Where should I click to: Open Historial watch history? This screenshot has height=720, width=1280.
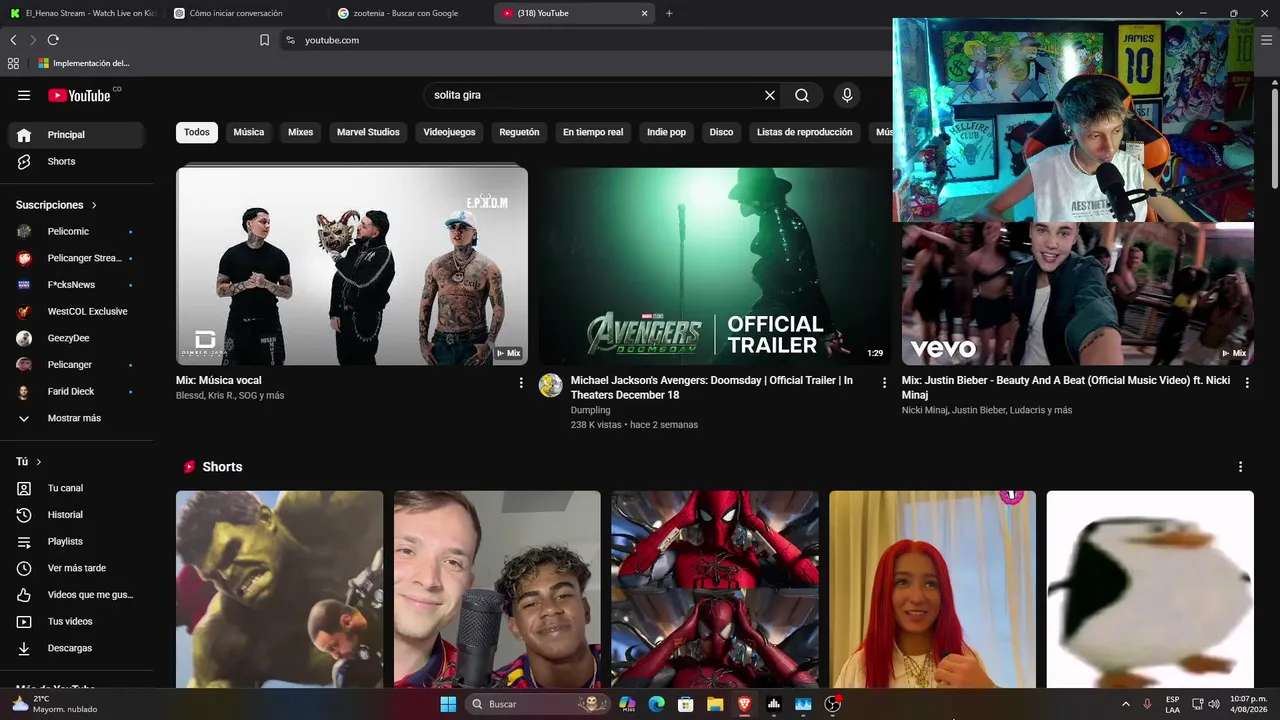coord(76,515)
